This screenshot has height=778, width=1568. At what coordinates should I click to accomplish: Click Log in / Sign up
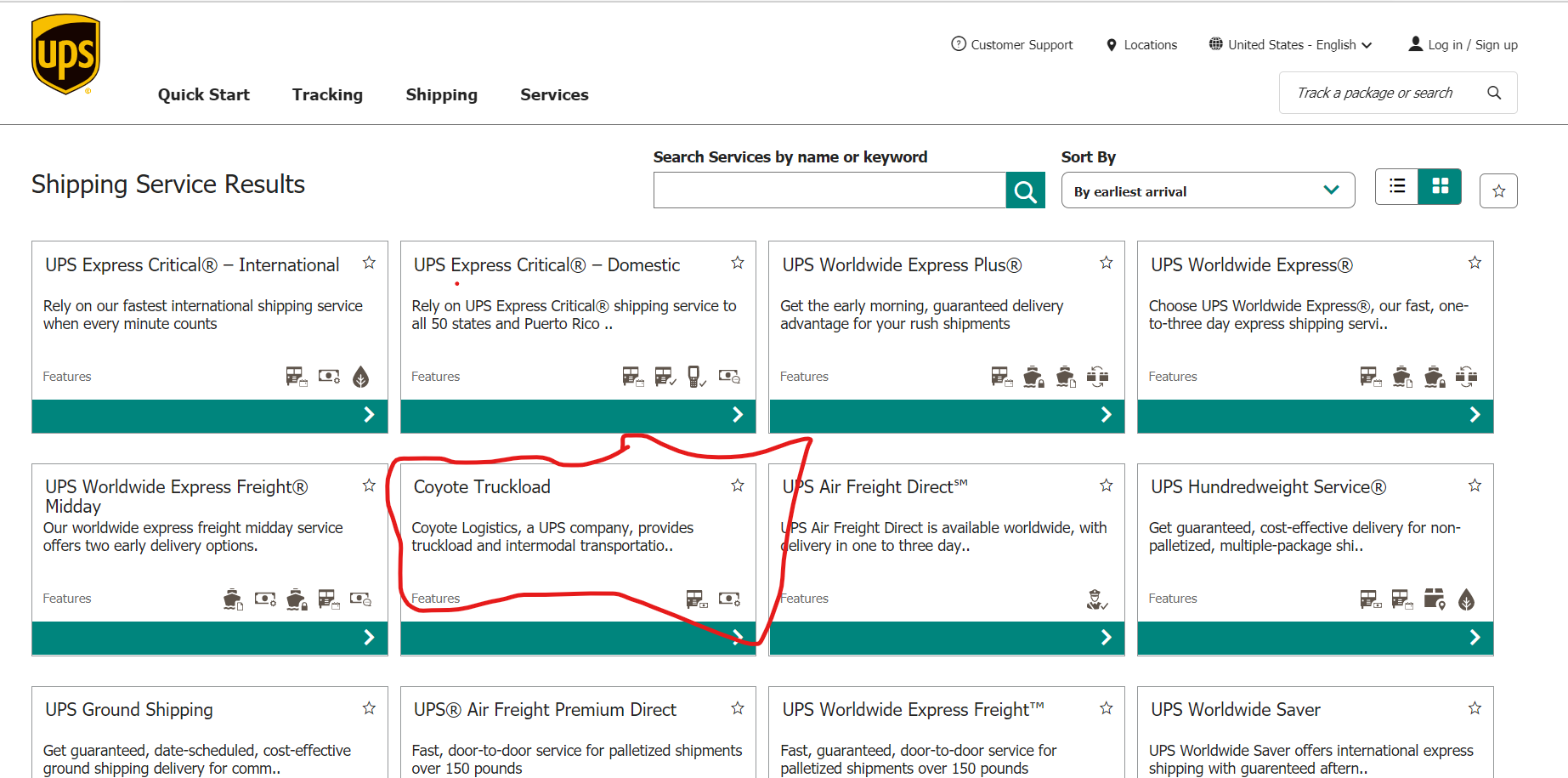(x=1463, y=44)
